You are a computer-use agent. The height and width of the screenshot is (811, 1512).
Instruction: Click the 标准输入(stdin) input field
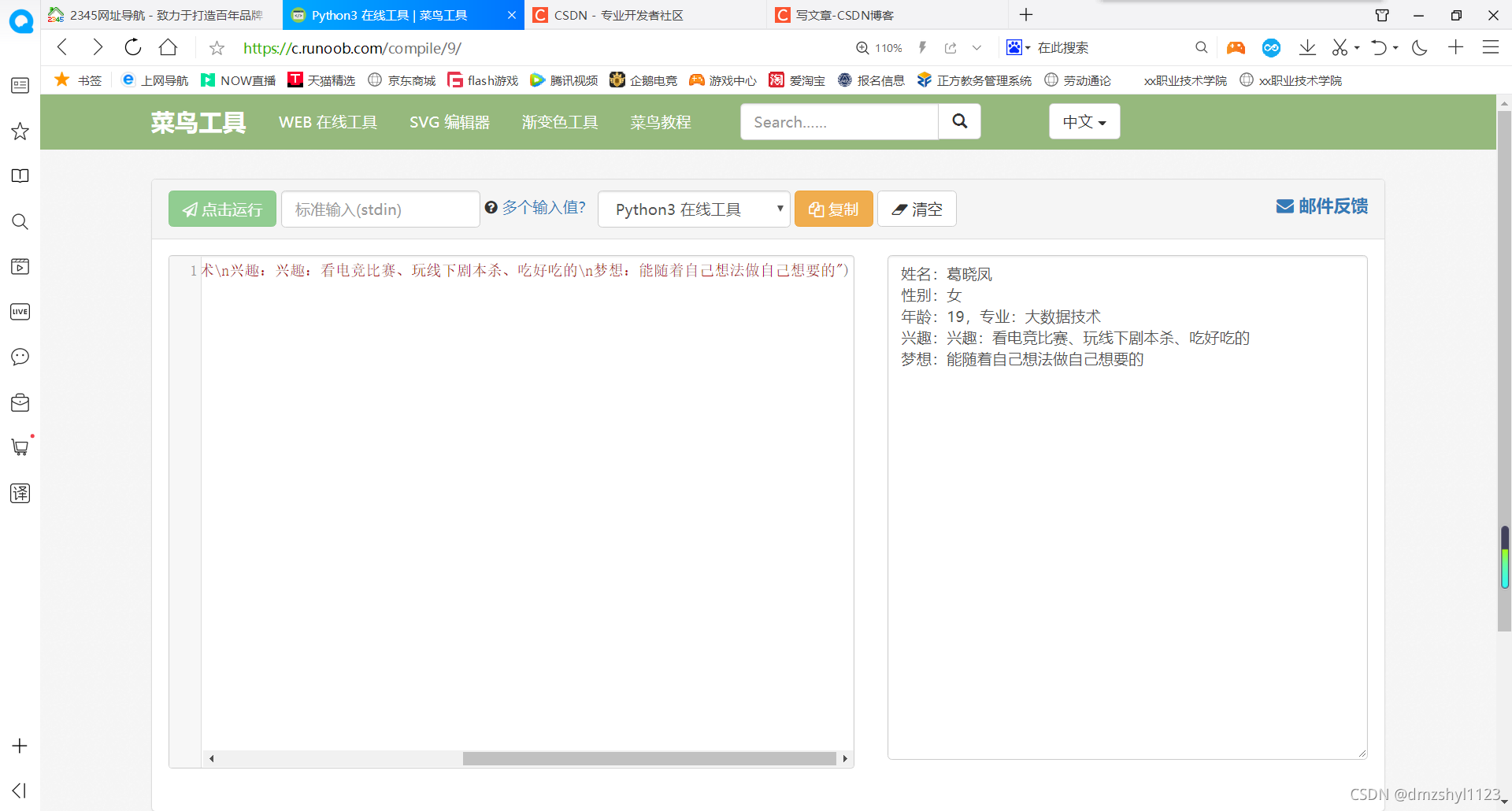380,209
